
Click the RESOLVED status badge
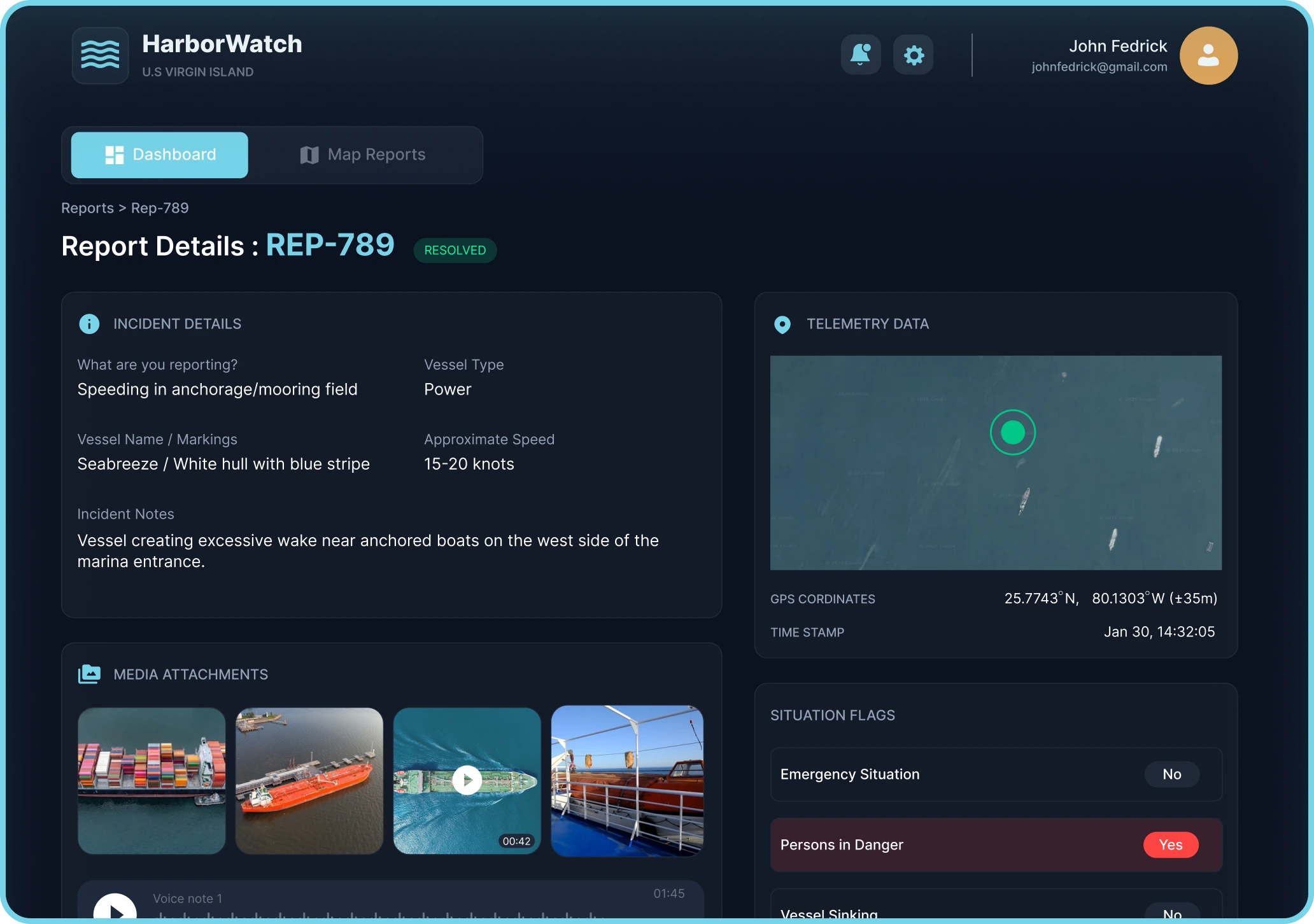point(455,250)
